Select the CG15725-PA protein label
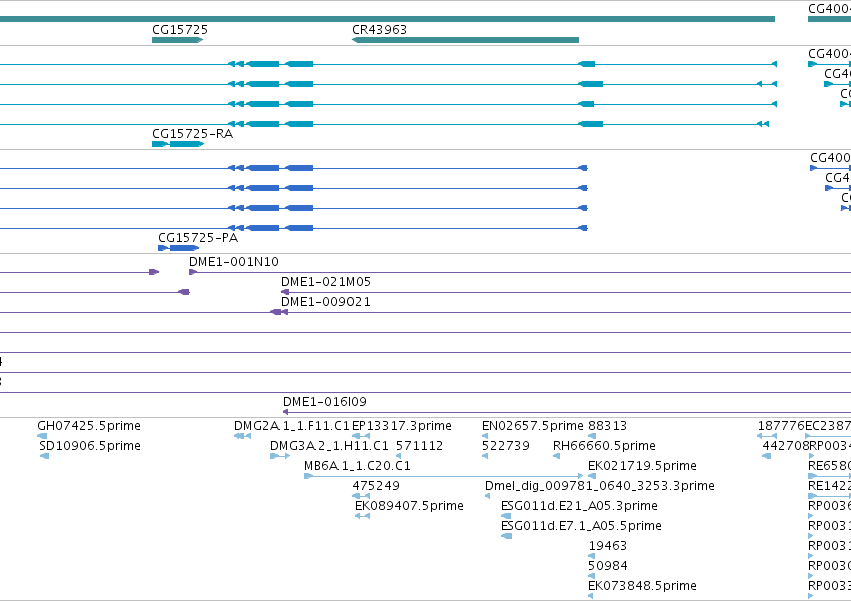Image resolution: width=851 pixels, height=601 pixels. point(198,238)
